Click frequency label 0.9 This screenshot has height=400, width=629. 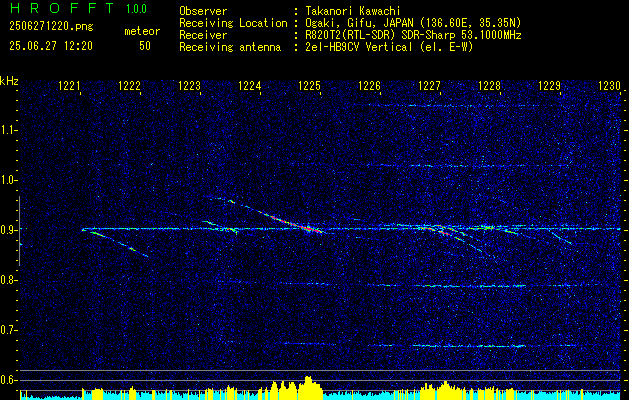coord(8,230)
